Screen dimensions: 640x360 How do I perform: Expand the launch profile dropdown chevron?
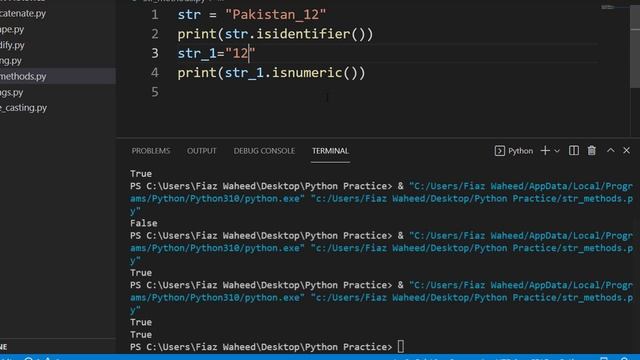[557, 151]
